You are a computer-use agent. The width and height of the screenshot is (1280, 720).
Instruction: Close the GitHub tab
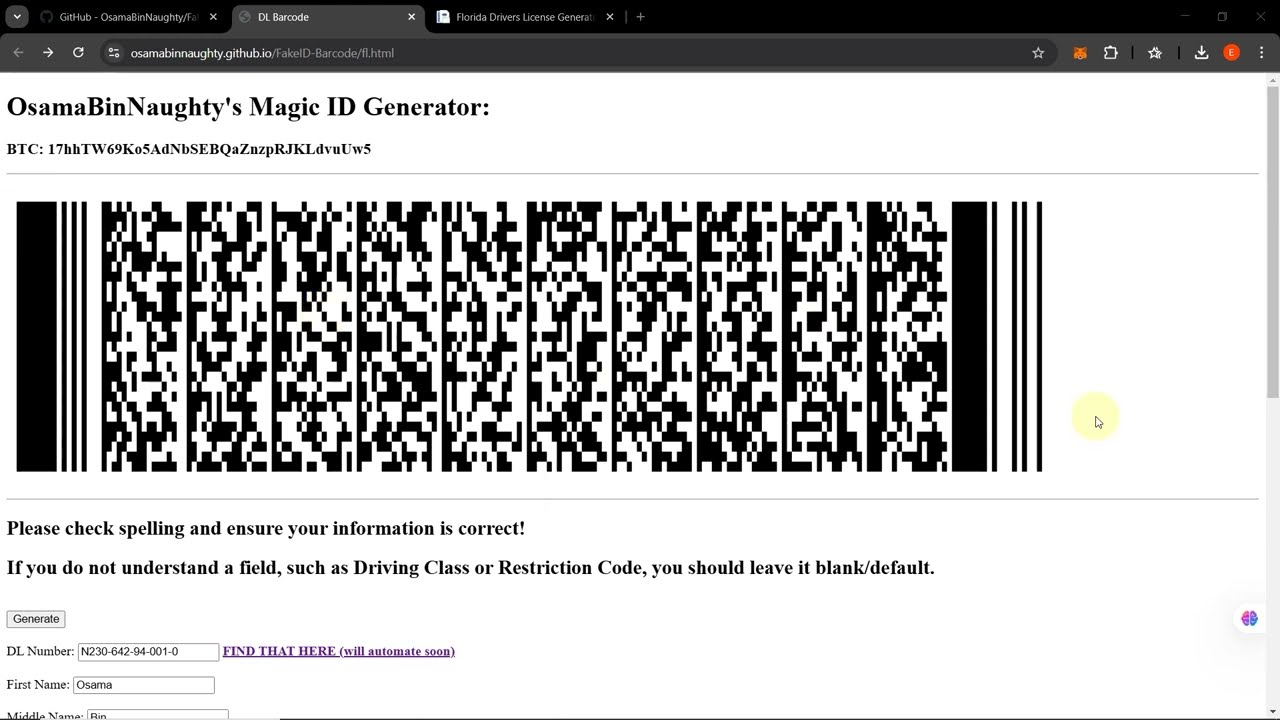[x=213, y=17]
